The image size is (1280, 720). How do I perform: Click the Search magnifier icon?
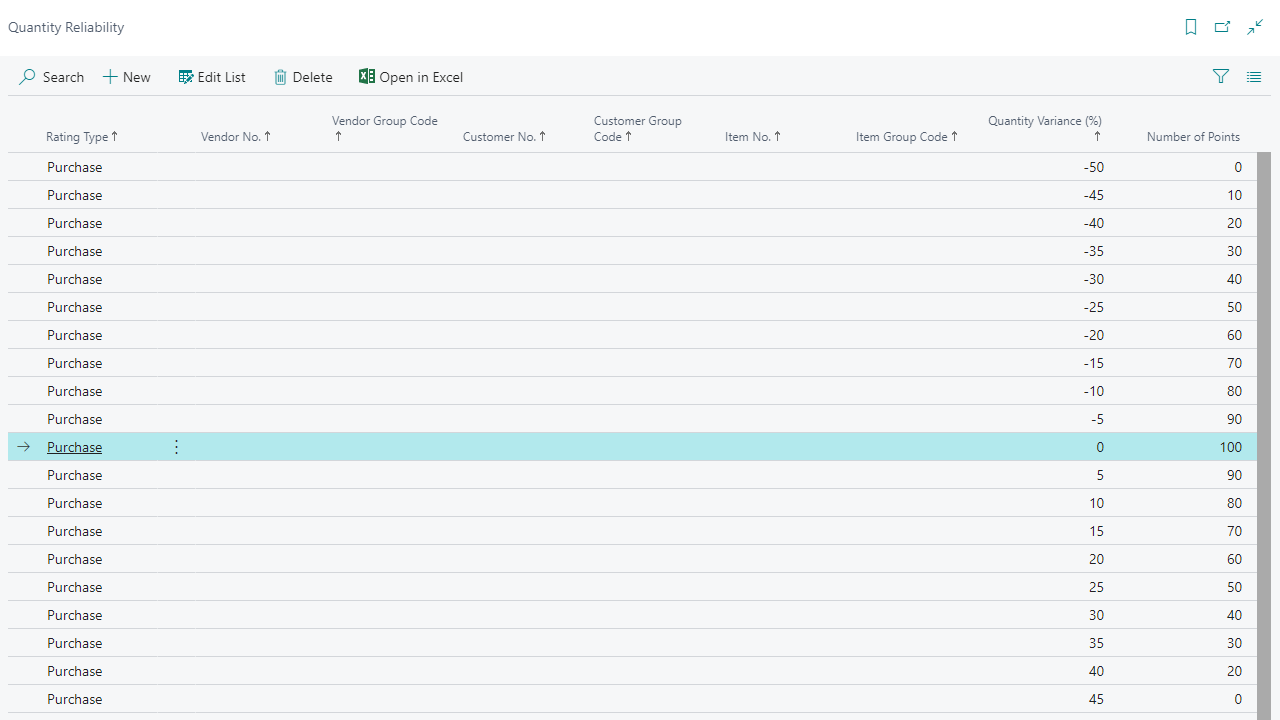point(28,77)
